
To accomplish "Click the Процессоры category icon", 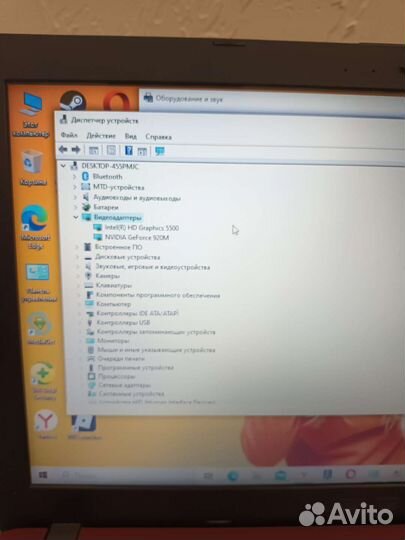I will click(92, 376).
